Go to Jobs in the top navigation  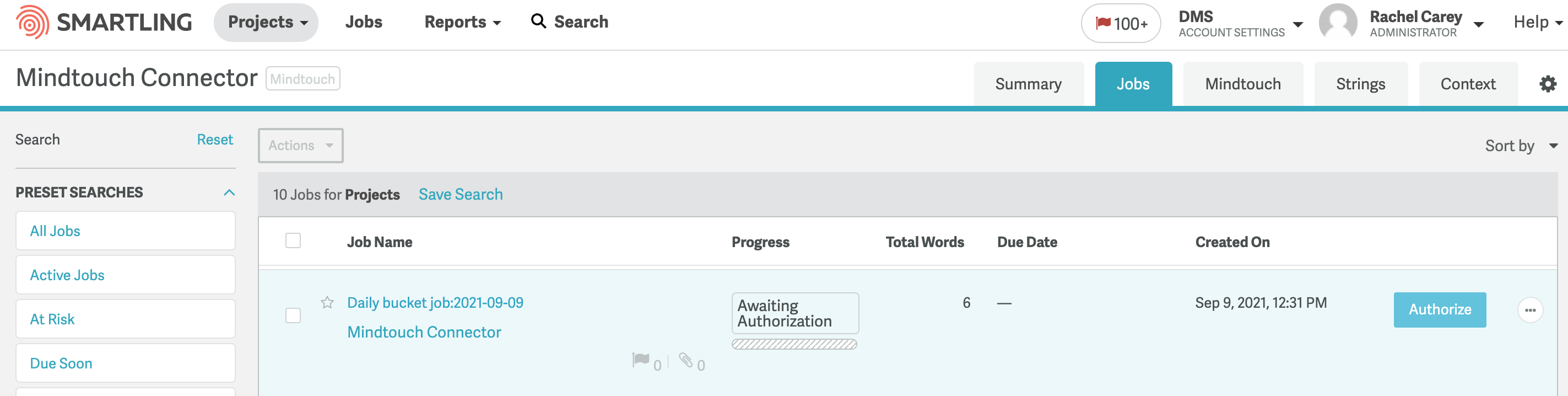point(364,22)
